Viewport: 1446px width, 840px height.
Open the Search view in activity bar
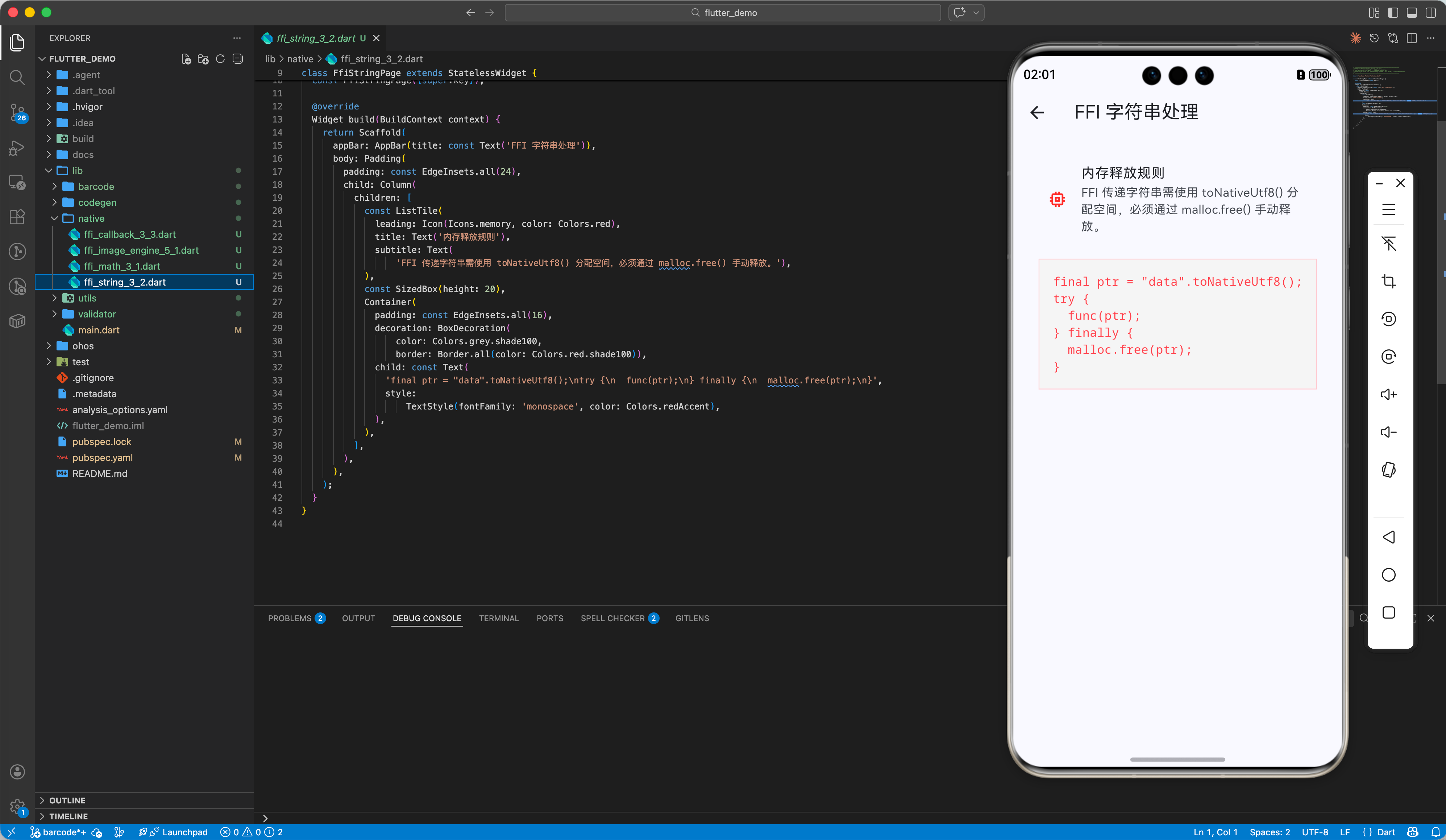pos(17,78)
